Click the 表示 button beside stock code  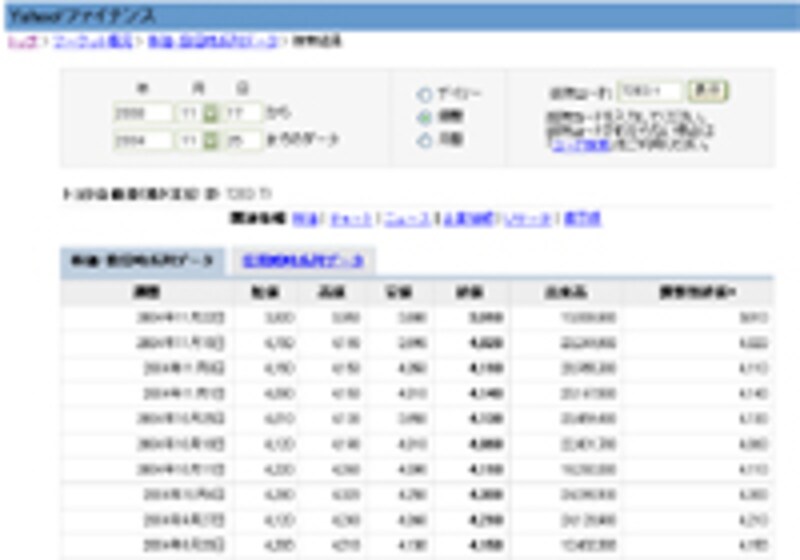point(708,91)
